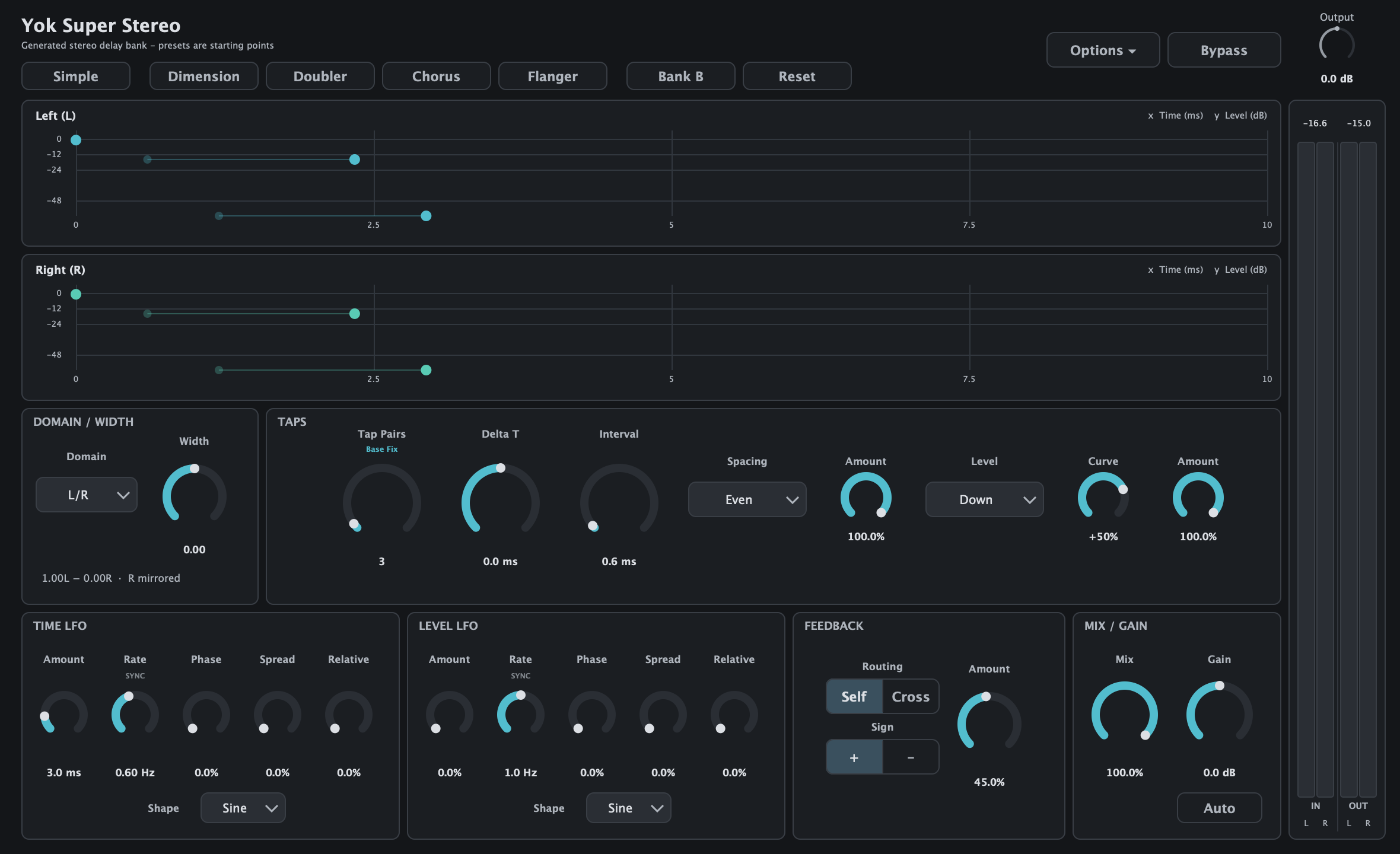Click the Left channel -12 dB tap point

coord(355,160)
